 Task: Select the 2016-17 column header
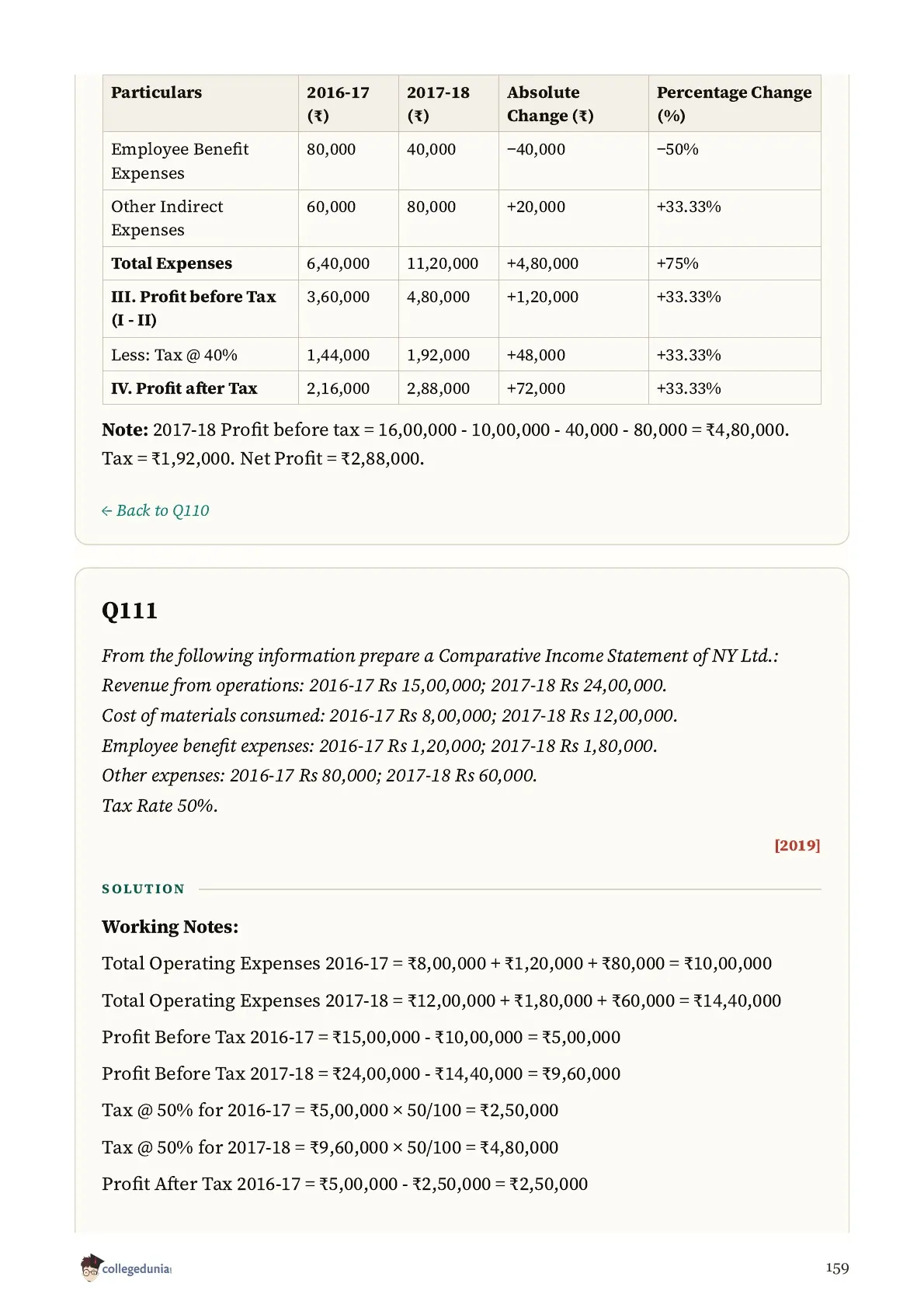(338, 103)
